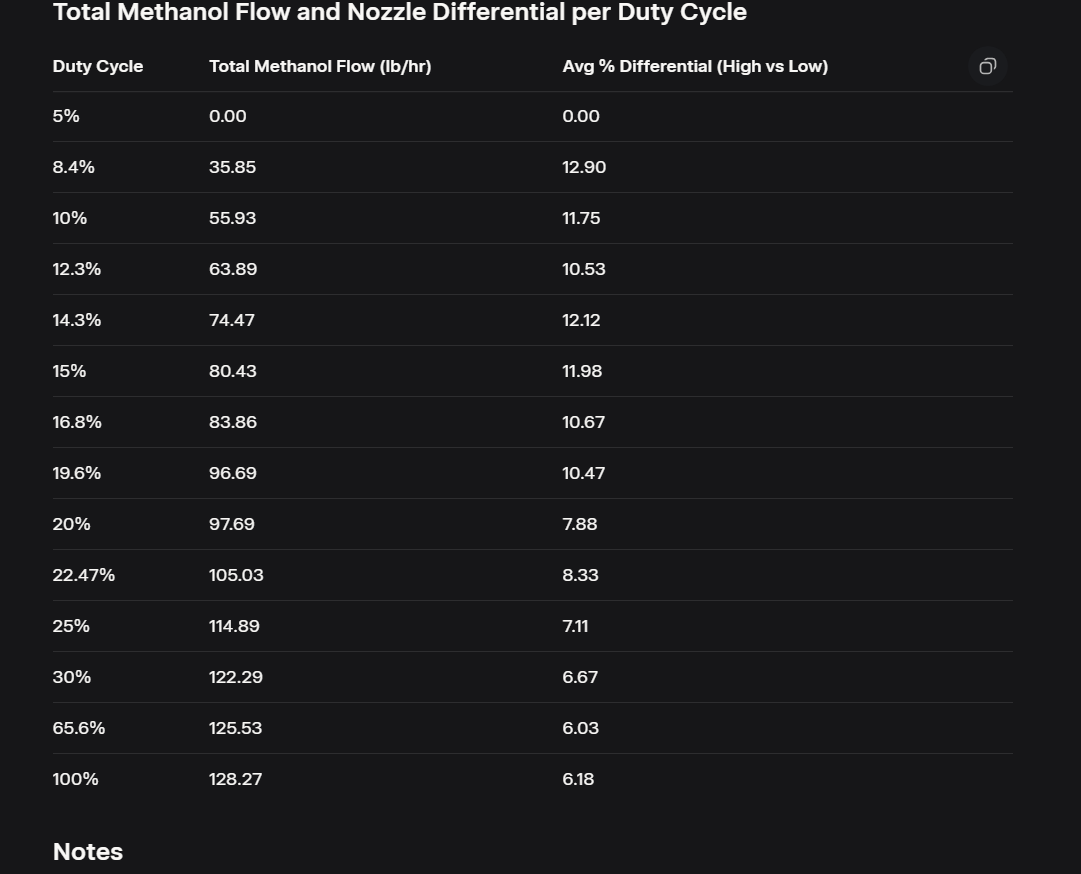Select the 12.3% duty cycle cell

click(x=77, y=269)
